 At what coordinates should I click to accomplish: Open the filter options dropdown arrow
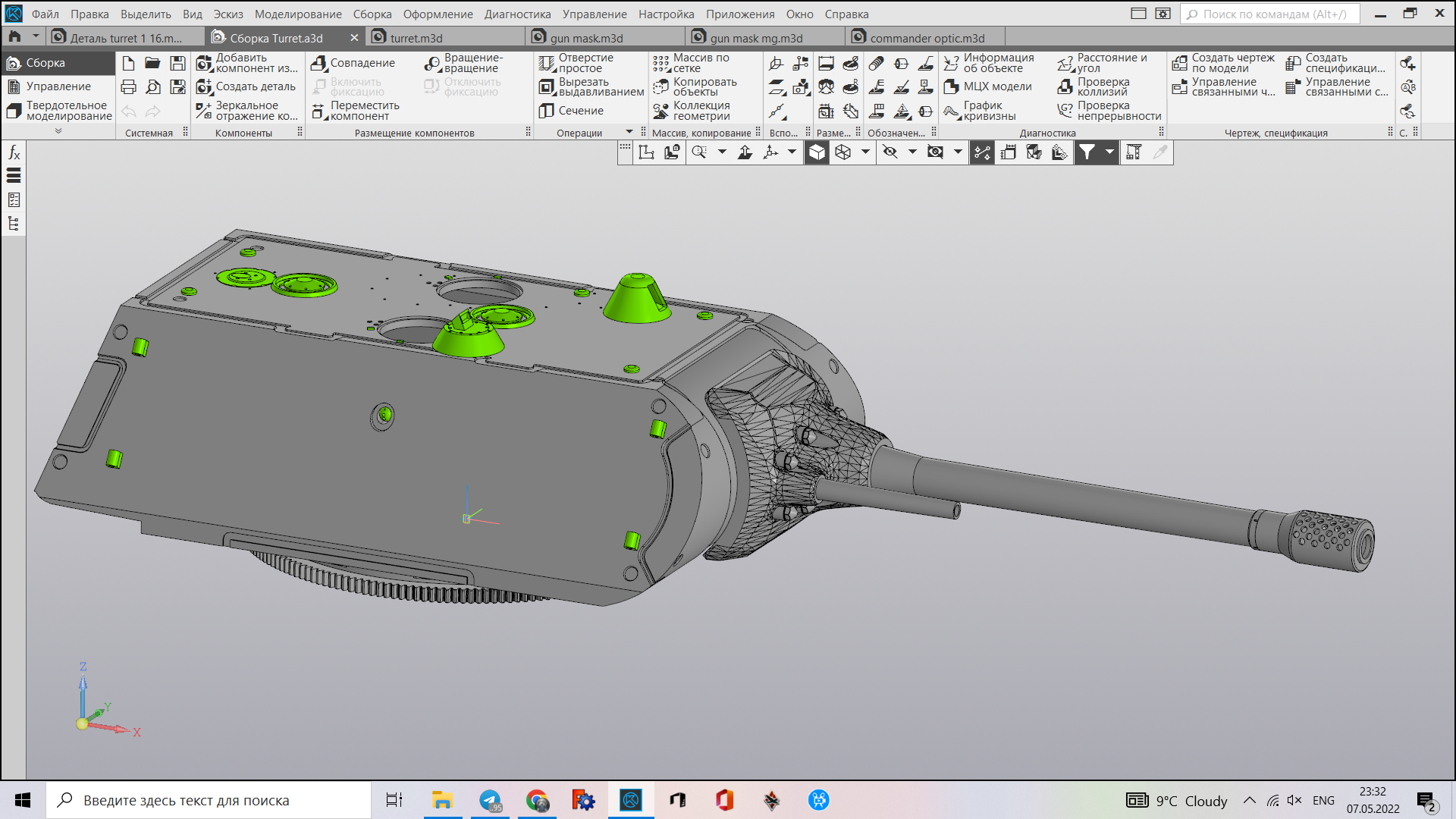[1109, 152]
